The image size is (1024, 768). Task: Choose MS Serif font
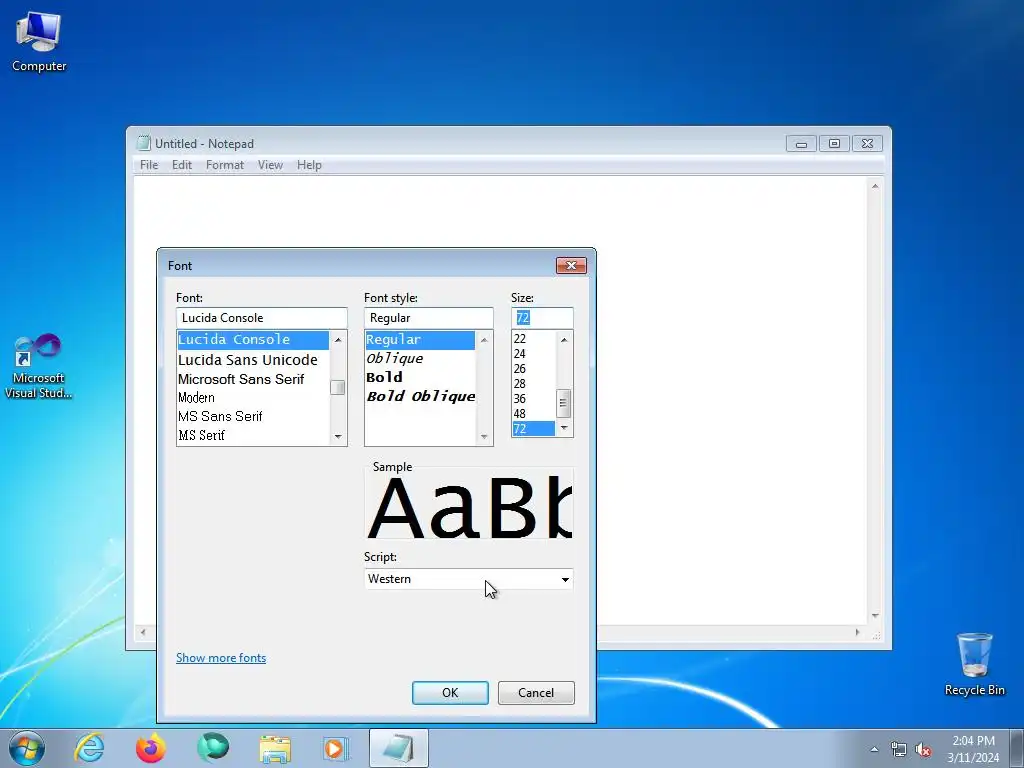click(253, 435)
